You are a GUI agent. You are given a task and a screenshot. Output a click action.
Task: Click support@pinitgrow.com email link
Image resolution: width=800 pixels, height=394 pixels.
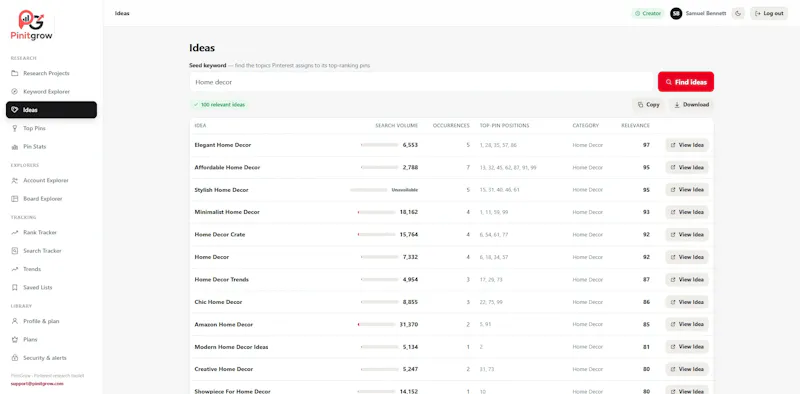(x=37, y=383)
